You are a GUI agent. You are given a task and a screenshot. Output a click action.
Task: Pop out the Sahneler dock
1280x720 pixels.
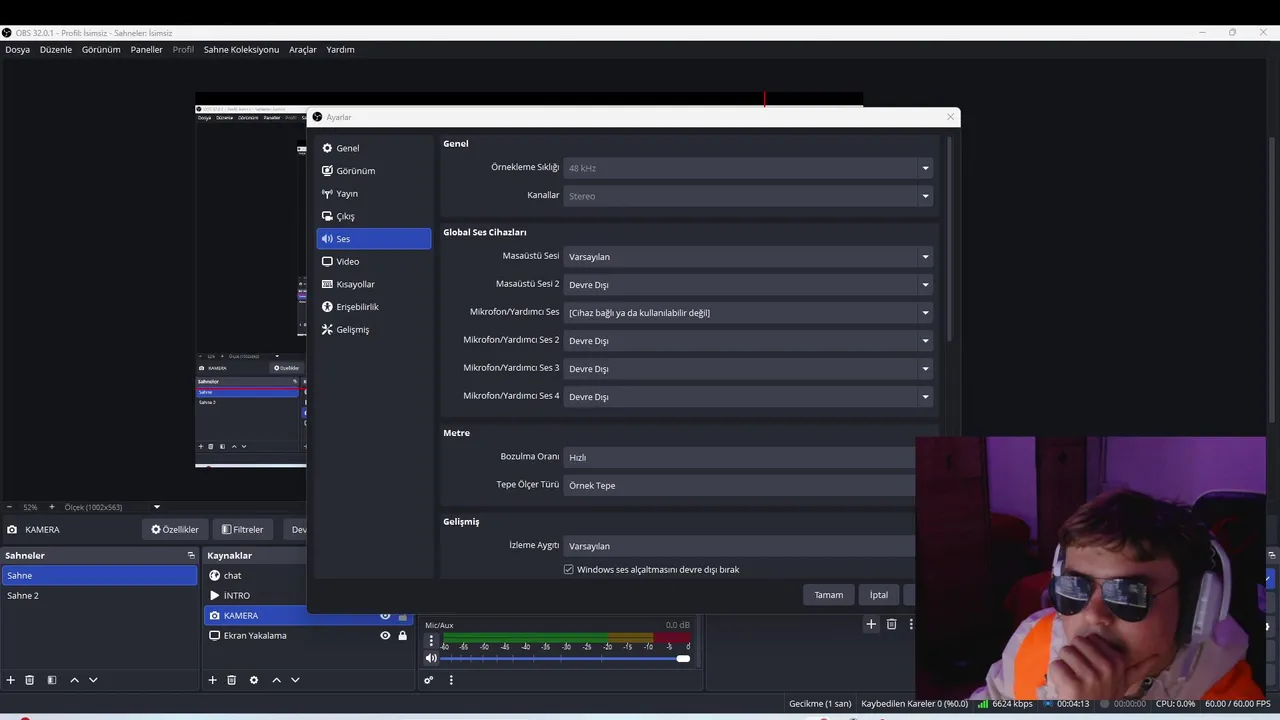click(191, 555)
